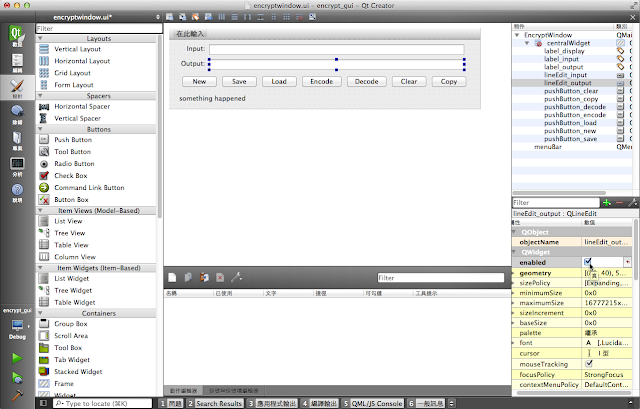Apply horizontal layout from toolbar

[x=222, y=17]
